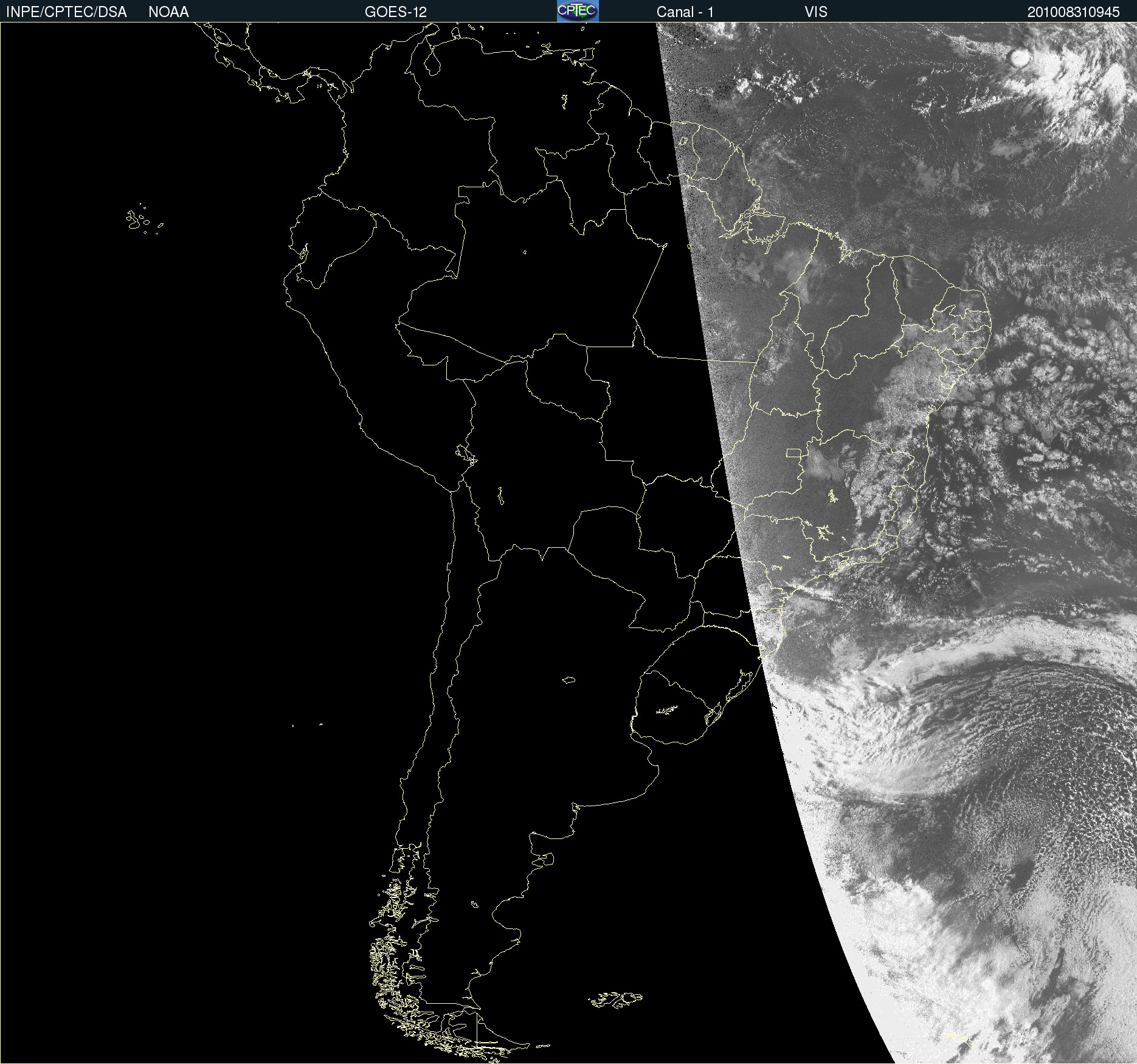1137x1064 pixels.
Task: Click the 201008310945 timestamp
Action: click(1074, 12)
